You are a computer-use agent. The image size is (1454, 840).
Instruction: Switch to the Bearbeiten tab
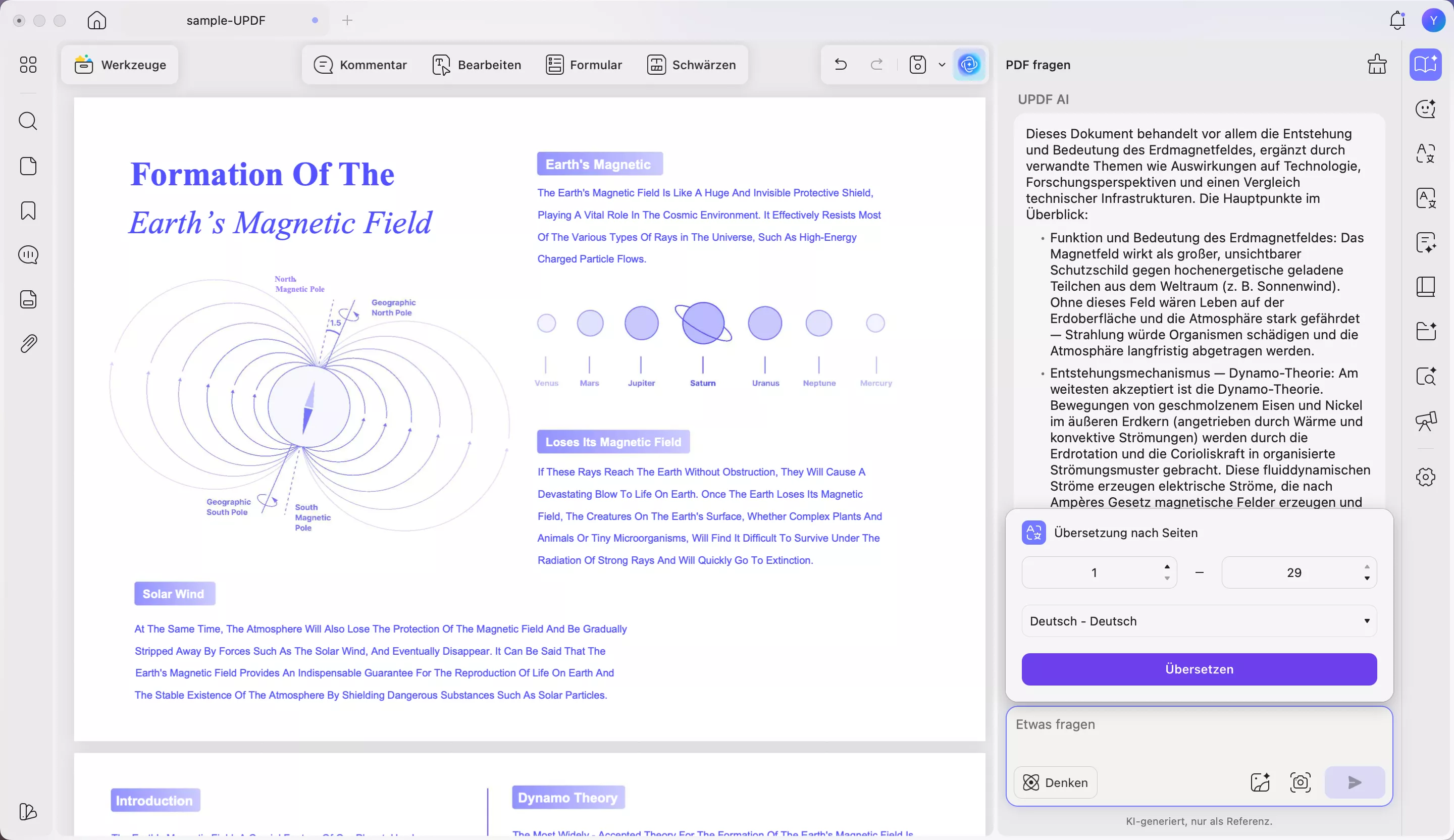(x=477, y=65)
